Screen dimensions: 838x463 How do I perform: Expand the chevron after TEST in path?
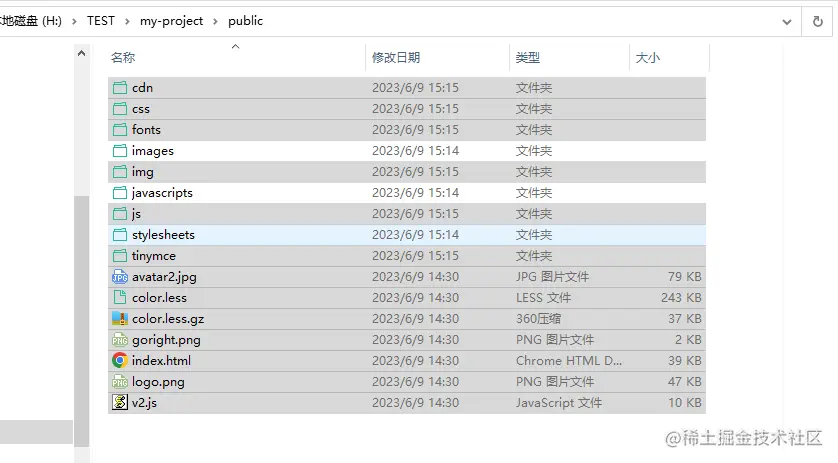pos(127,21)
